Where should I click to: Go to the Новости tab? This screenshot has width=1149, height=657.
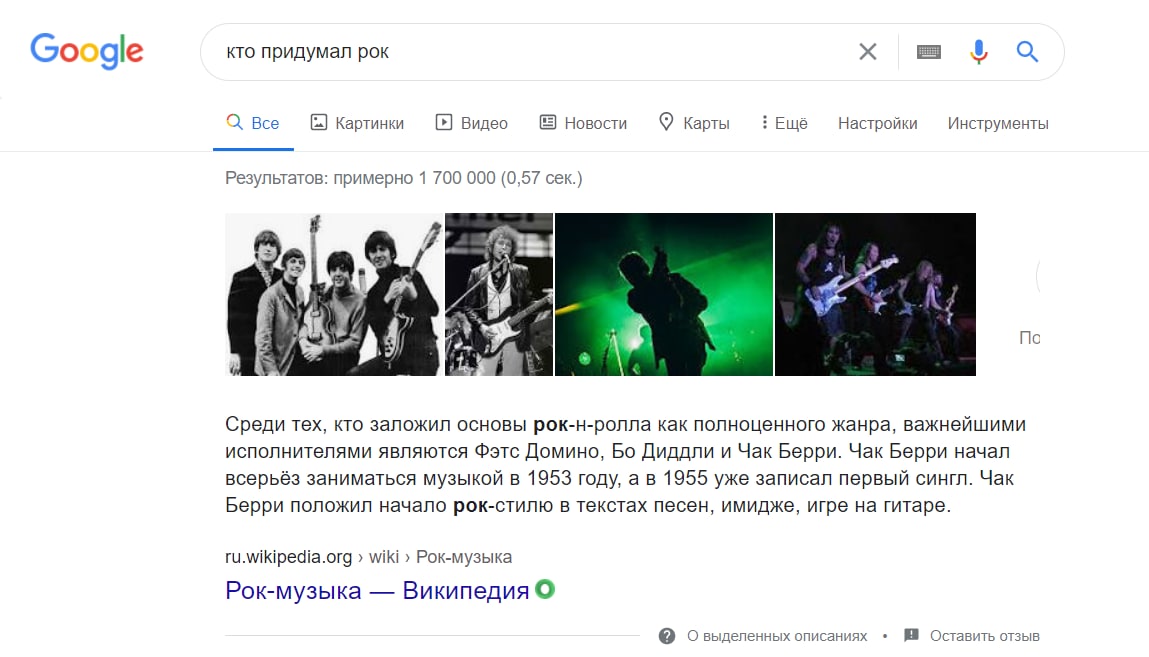583,123
